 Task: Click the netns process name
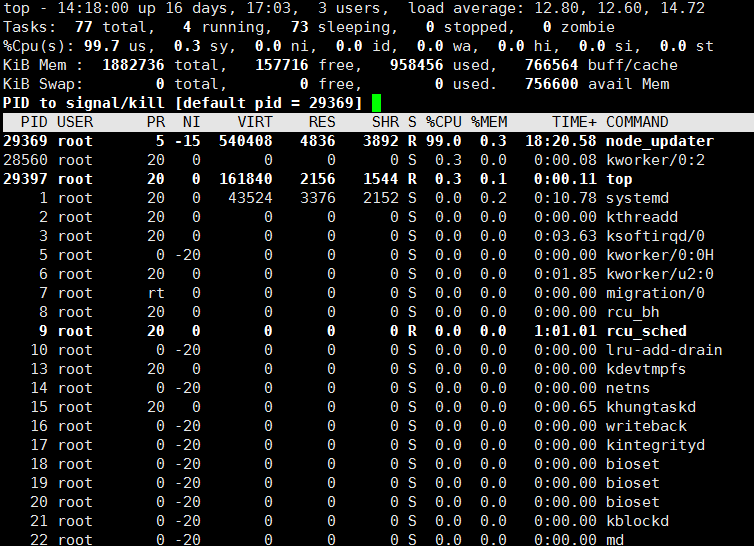[x=628, y=388]
